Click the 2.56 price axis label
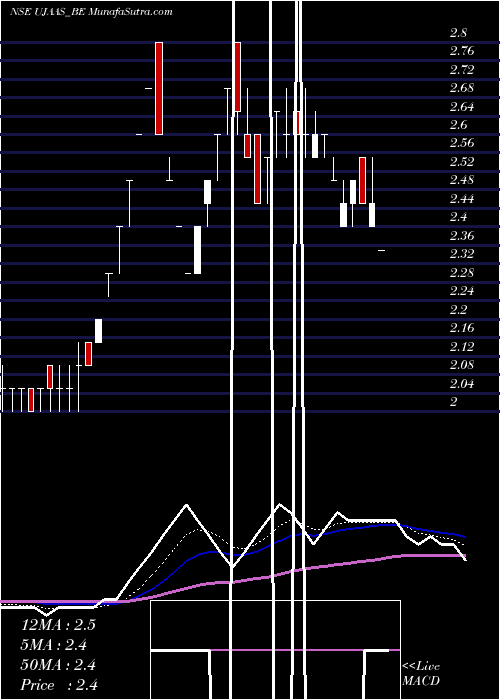Image resolution: width=500 pixels, height=700 pixels. [462, 143]
